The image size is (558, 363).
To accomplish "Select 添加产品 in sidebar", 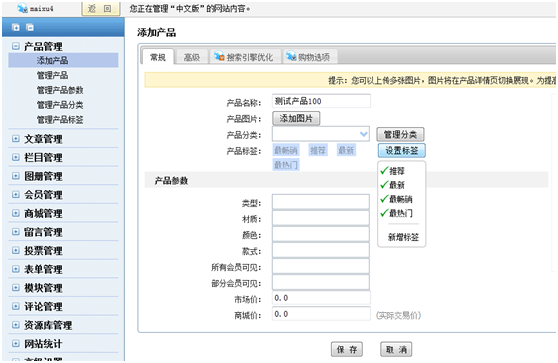I will tap(63, 60).
